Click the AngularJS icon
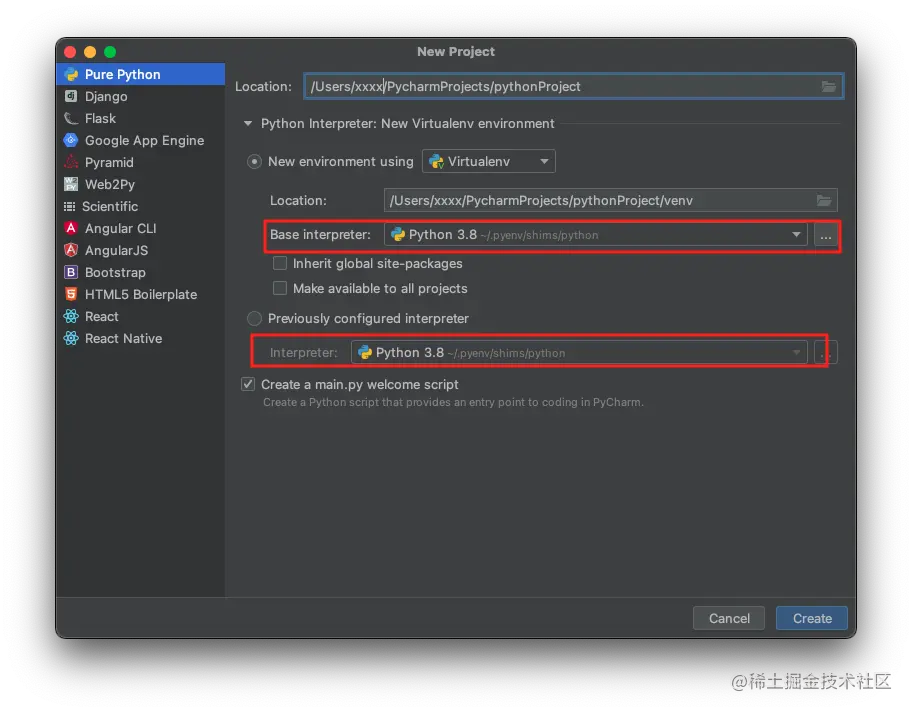Viewport: 912px width, 712px height. point(71,250)
